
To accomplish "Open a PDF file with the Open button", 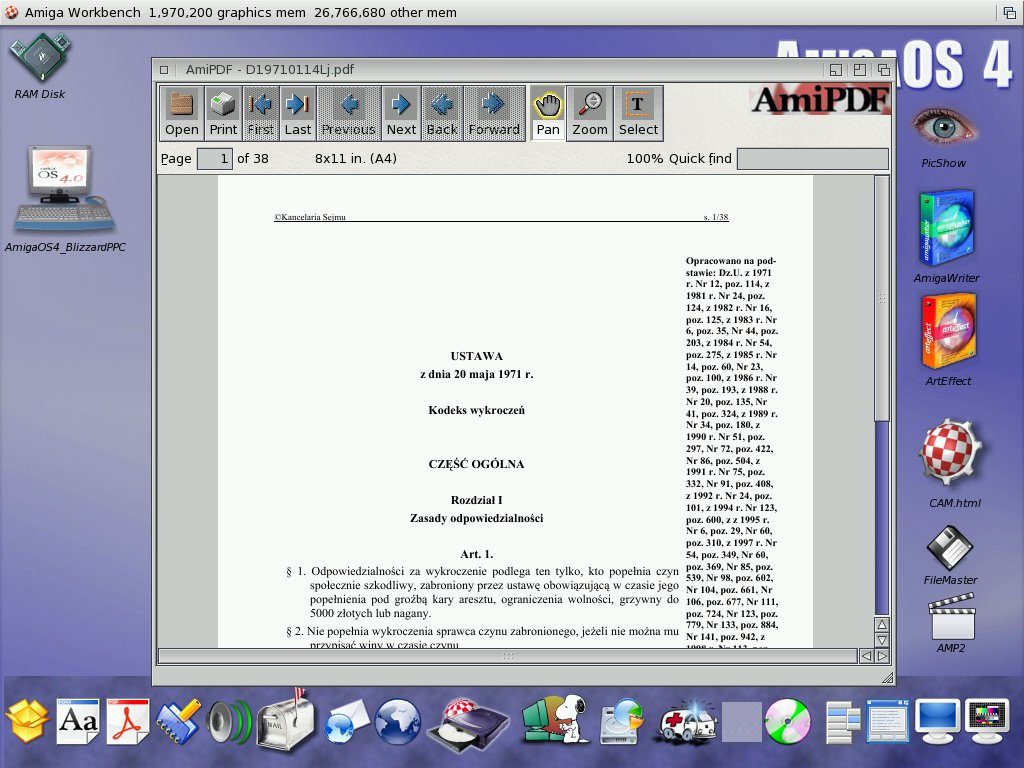I will [x=181, y=113].
